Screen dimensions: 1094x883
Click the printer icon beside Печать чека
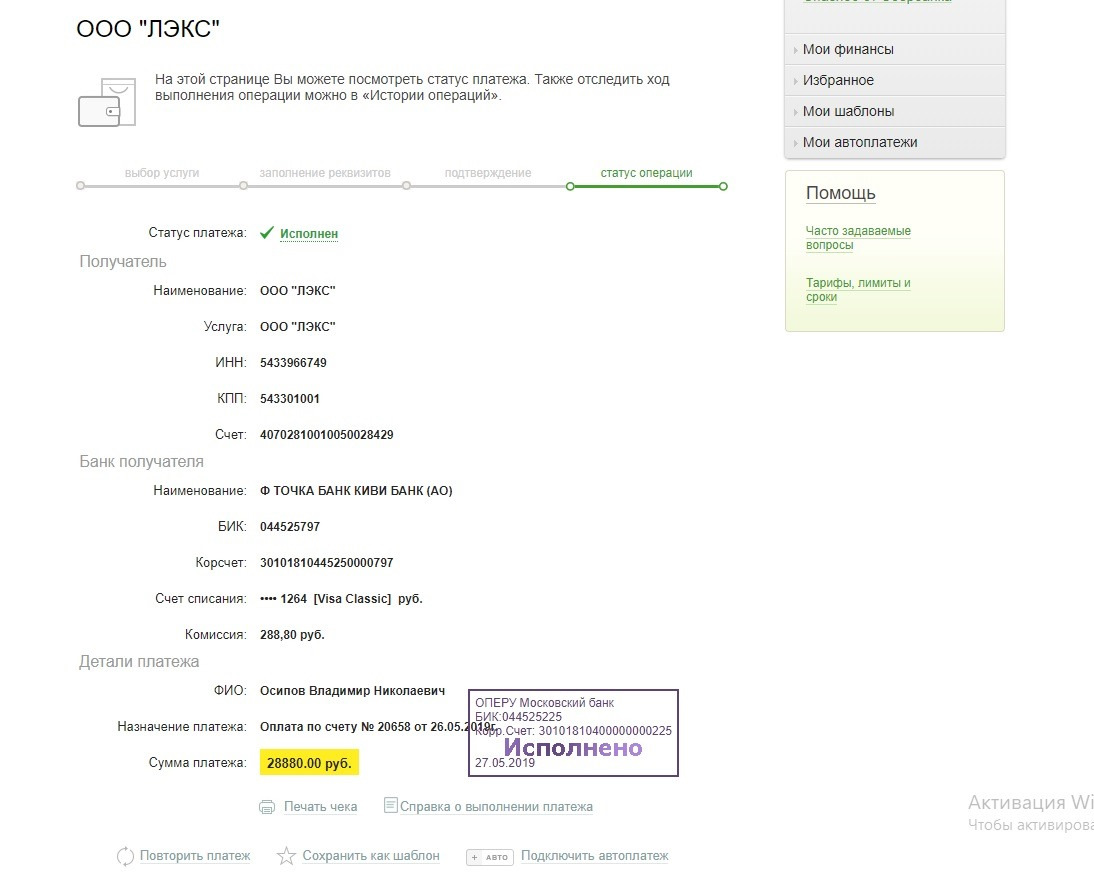coord(267,807)
